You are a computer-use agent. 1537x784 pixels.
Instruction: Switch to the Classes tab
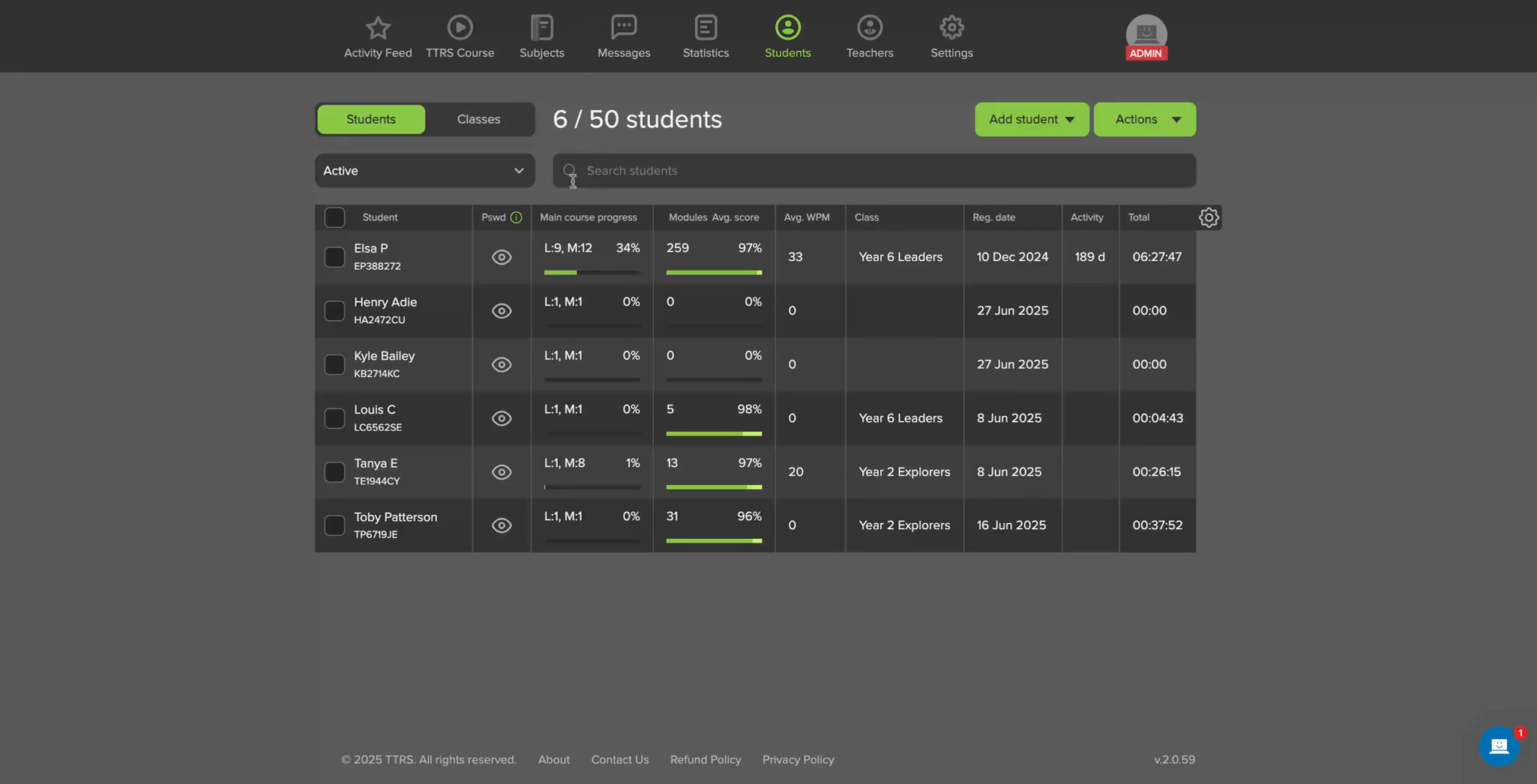click(x=478, y=119)
